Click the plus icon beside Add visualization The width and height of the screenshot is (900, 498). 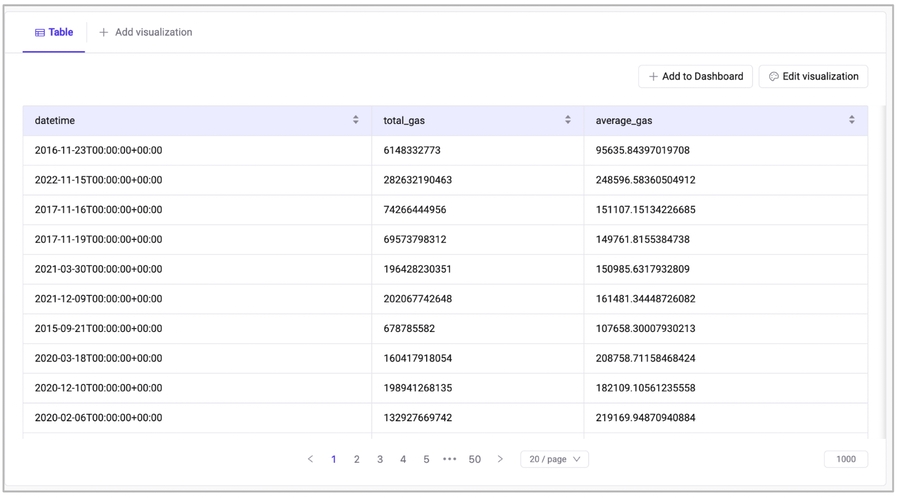tap(104, 33)
